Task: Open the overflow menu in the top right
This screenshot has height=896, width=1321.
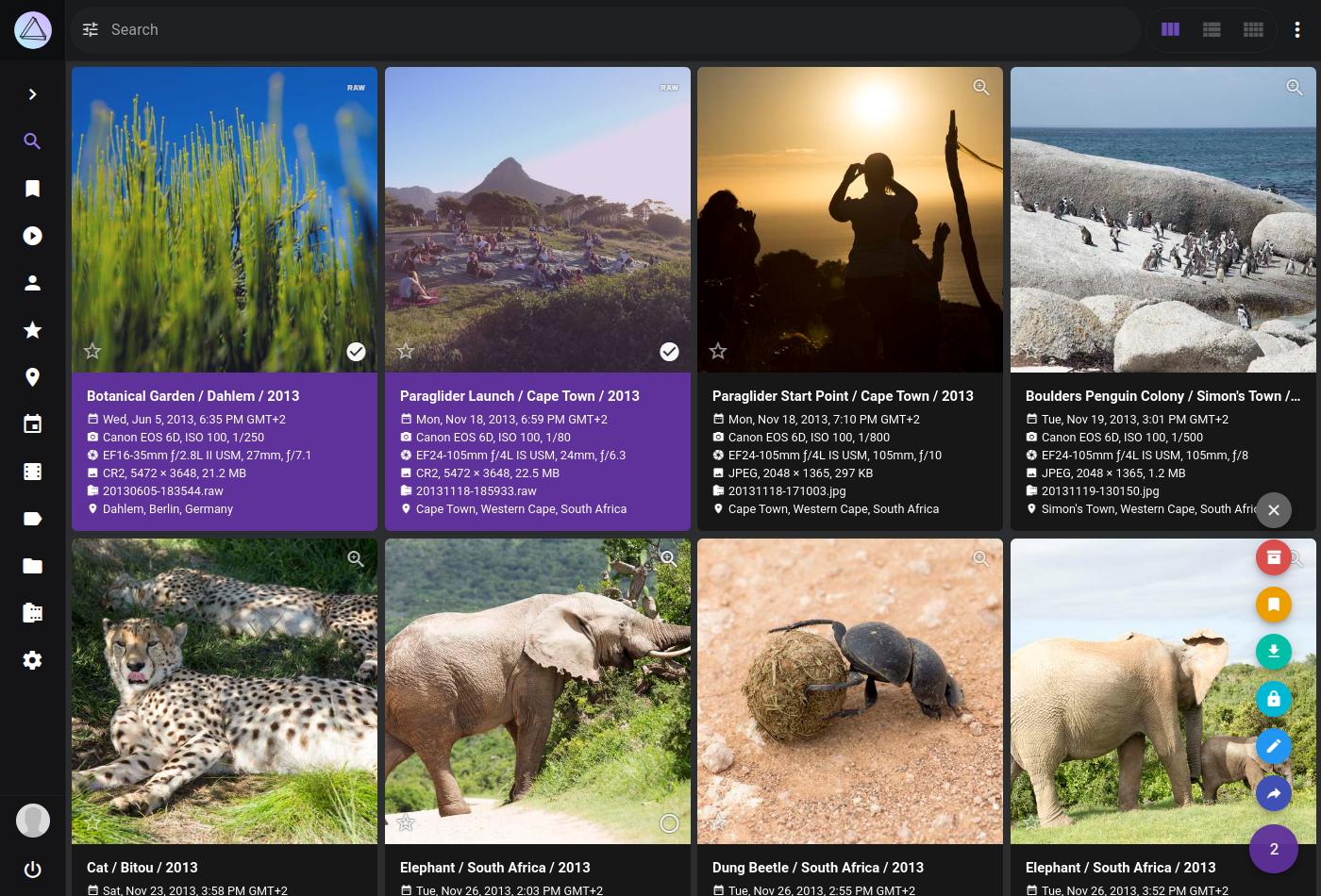Action: coord(1297,29)
